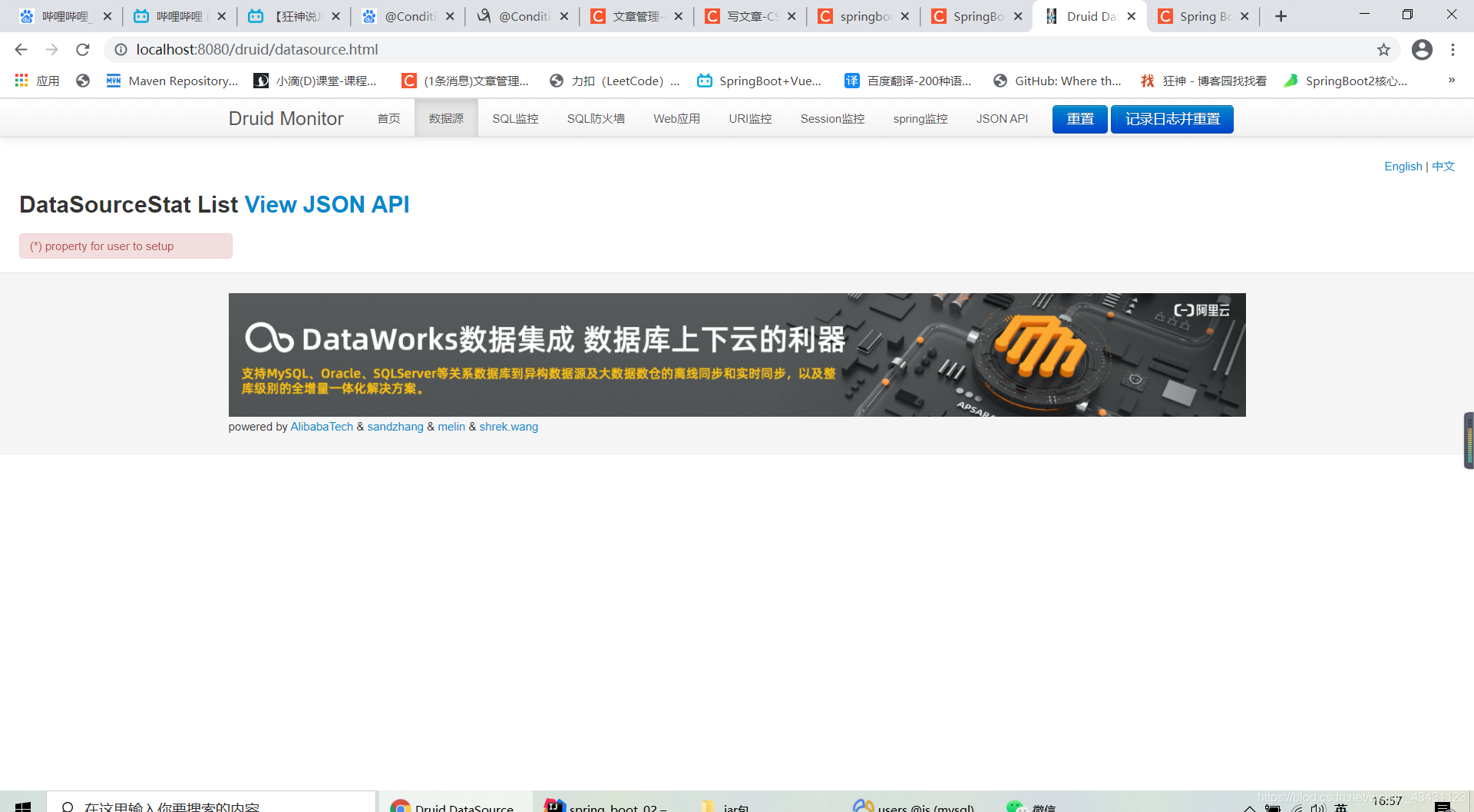Open the Chrome three-dot menu

pos(1453,50)
